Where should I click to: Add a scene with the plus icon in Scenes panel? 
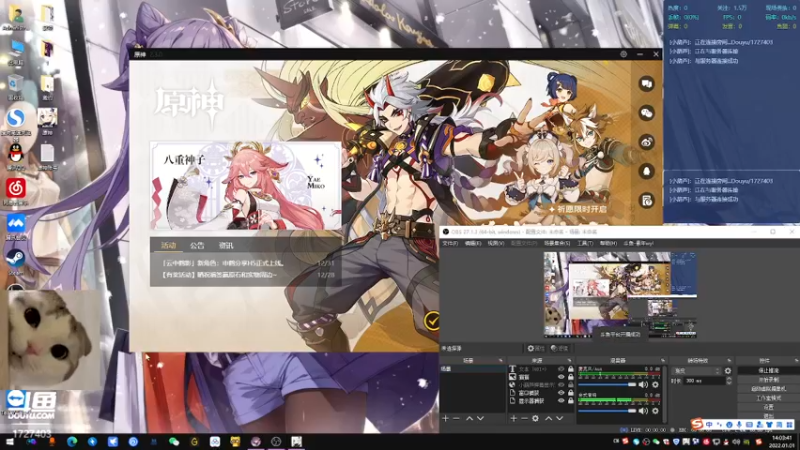(445, 418)
